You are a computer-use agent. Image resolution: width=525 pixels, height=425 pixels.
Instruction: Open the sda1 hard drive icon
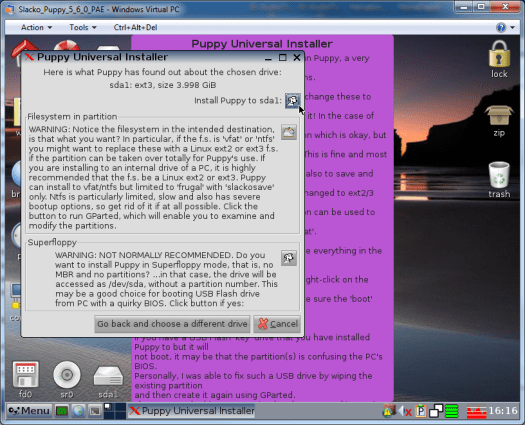pos(108,381)
